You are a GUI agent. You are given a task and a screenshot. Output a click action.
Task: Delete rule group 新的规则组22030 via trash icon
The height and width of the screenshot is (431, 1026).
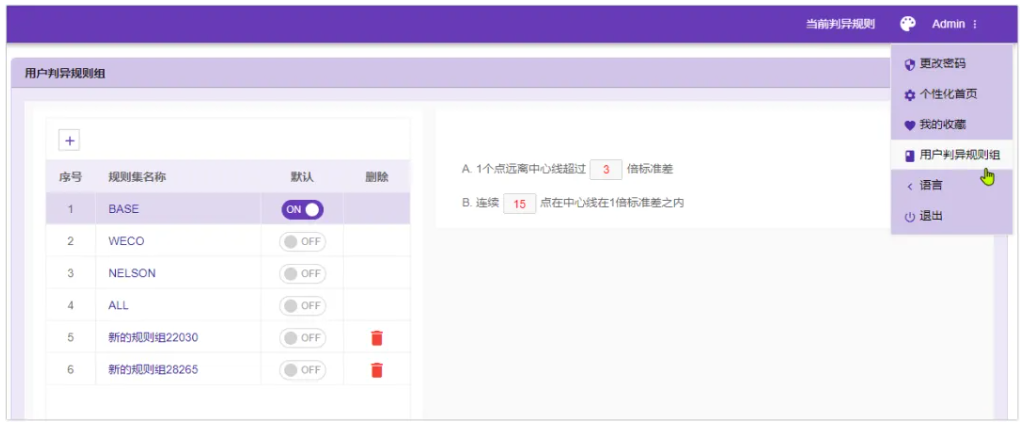376,338
